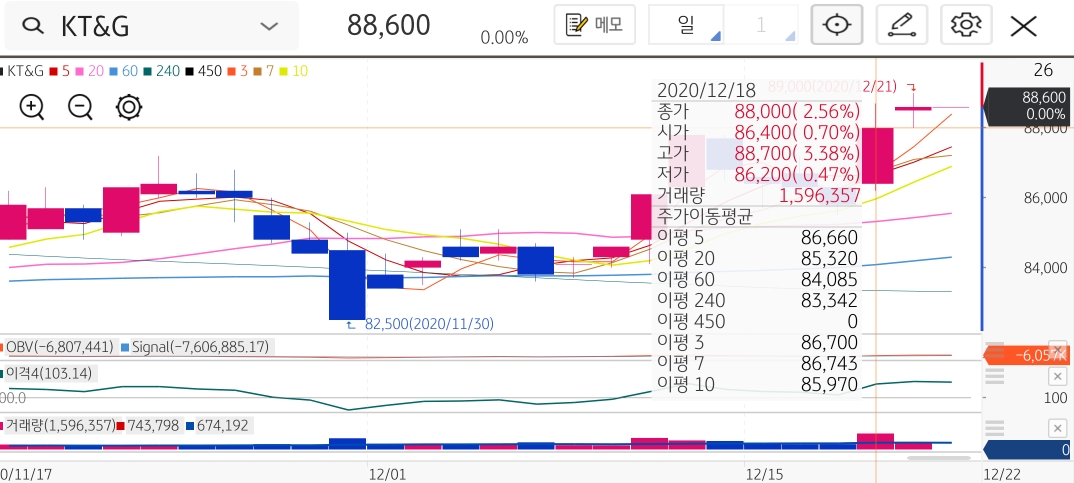Click the large blue 11/30 candlestick

point(347,284)
